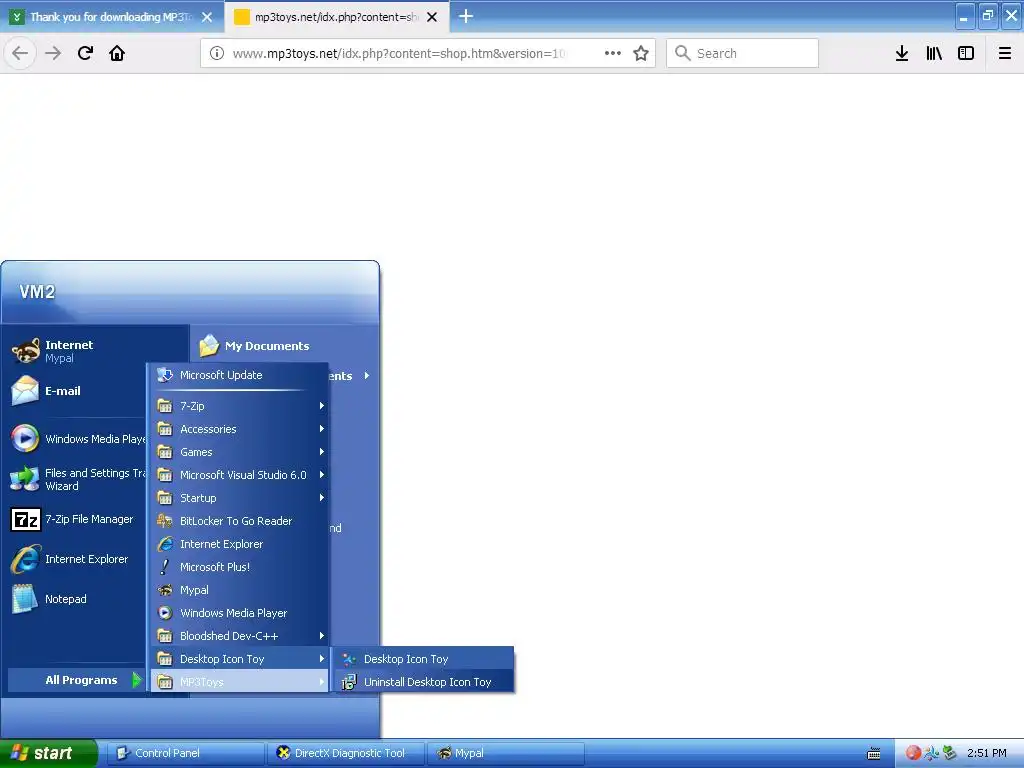Switch to Control Panel taskbar button
Screen dimensions: 1024x768
pos(185,753)
